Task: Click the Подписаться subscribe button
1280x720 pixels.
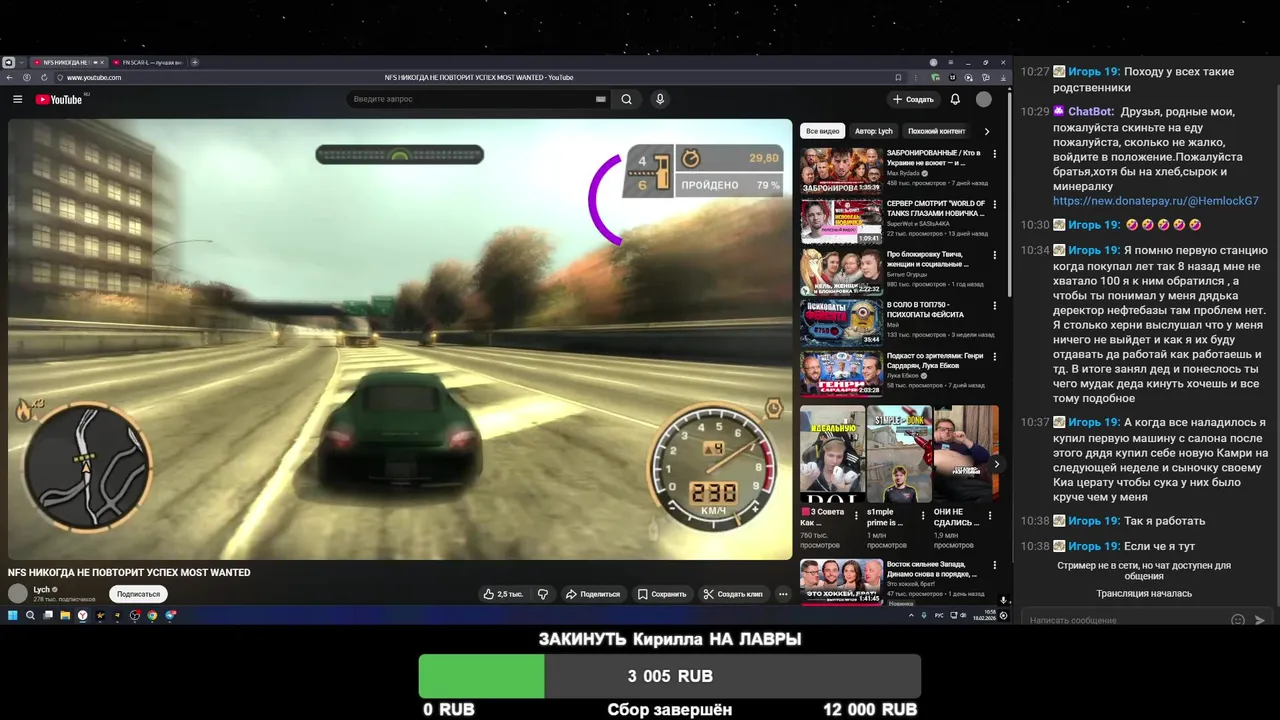Action: tap(138, 594)
